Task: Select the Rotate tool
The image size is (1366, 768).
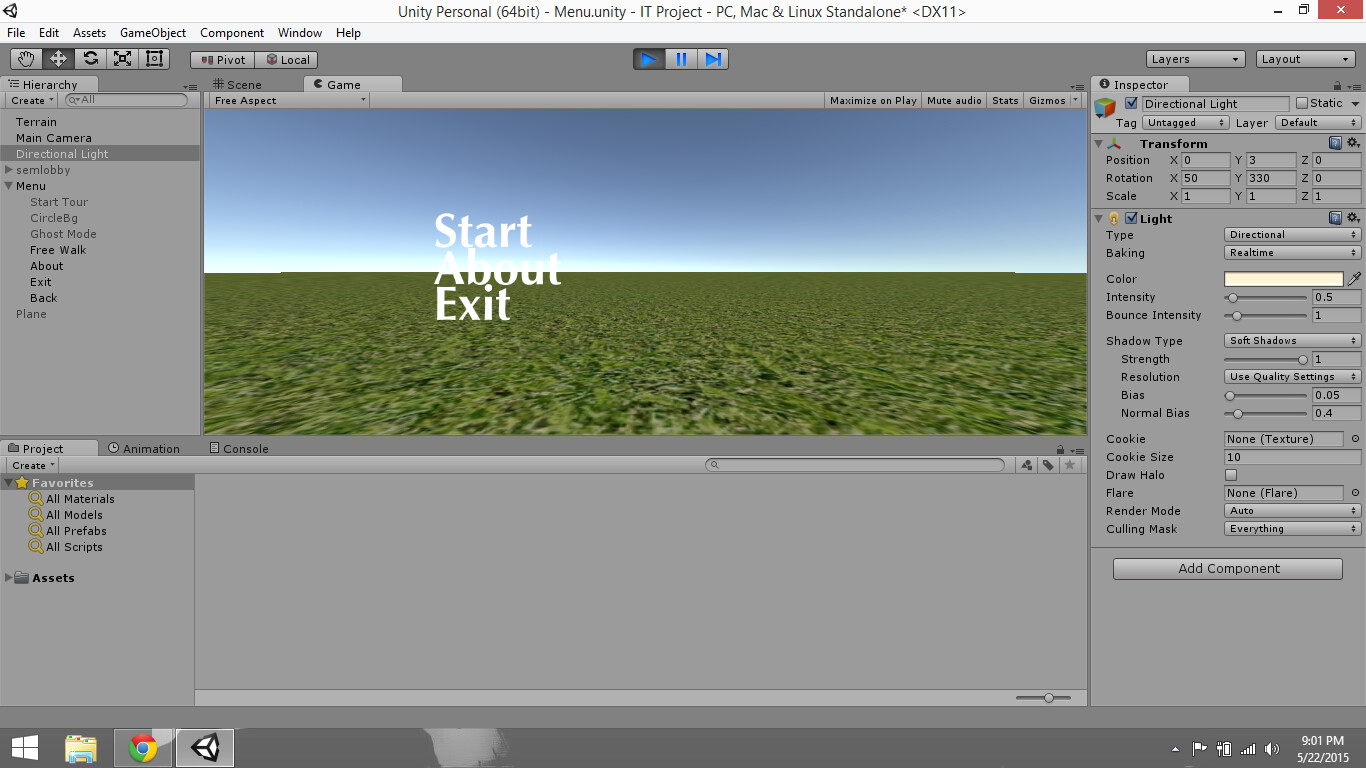Action: pos(90,58)
